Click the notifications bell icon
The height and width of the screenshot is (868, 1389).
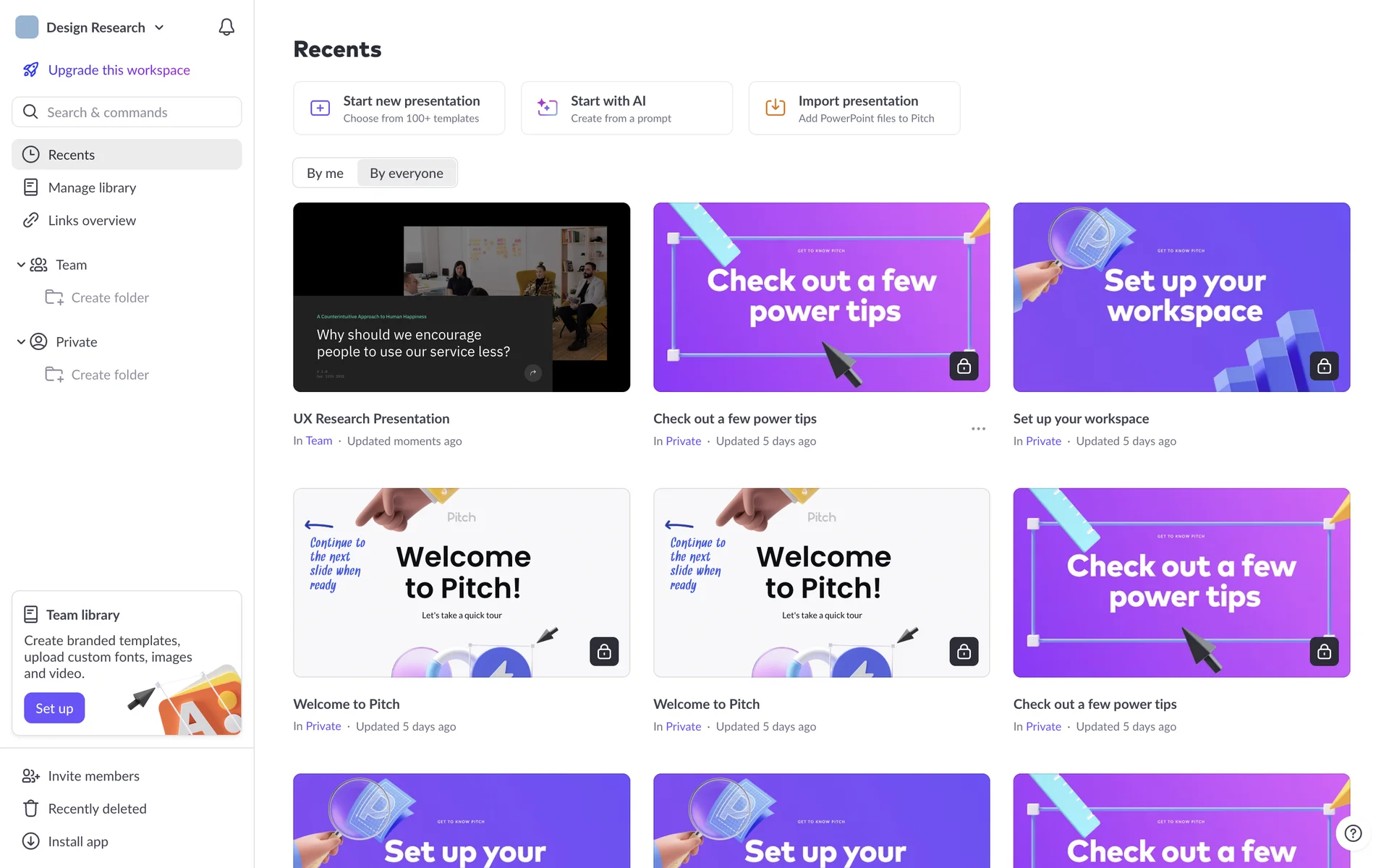226,27
